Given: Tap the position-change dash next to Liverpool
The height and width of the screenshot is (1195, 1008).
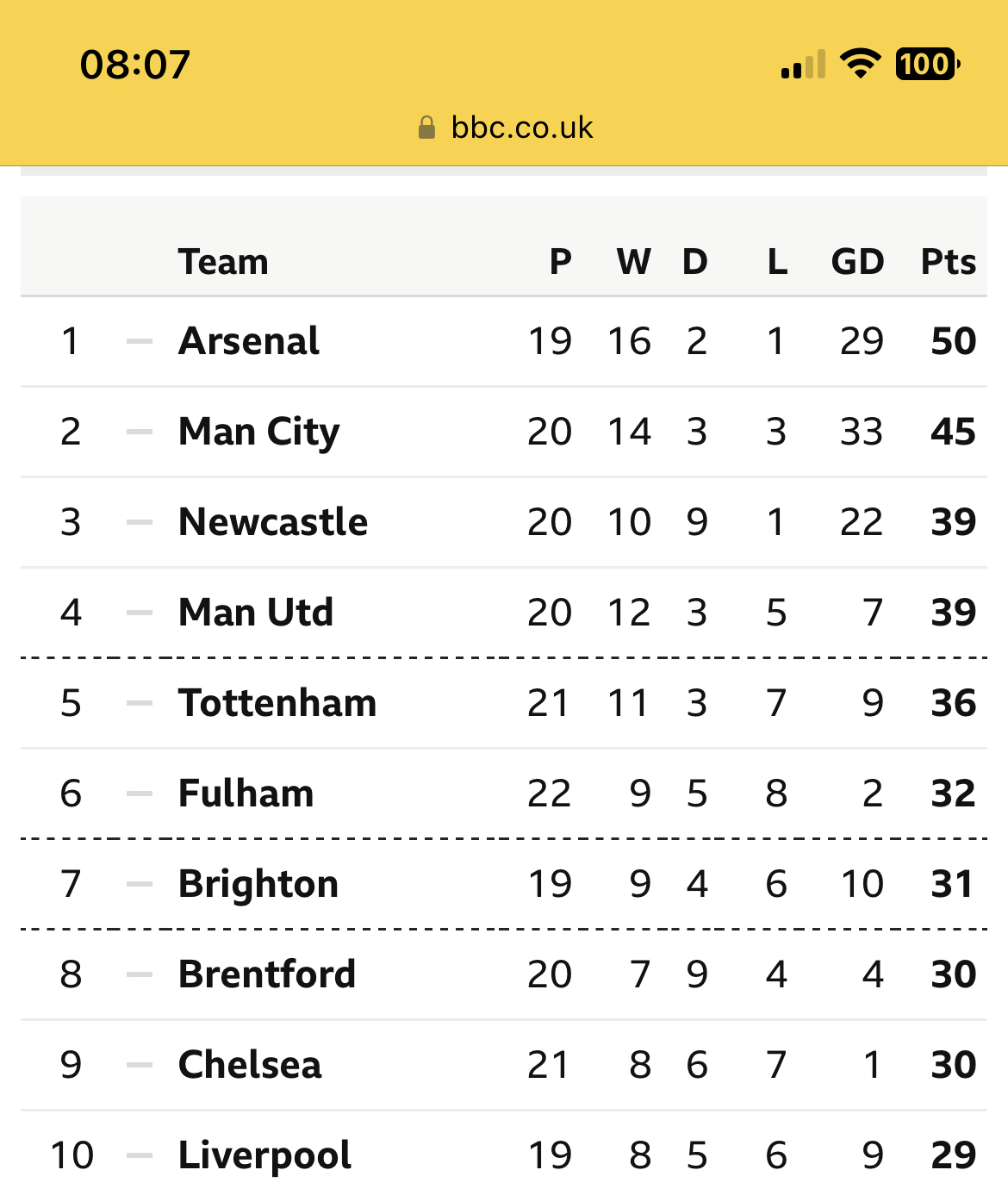Looking at the screenshot, I should 140,1155.
